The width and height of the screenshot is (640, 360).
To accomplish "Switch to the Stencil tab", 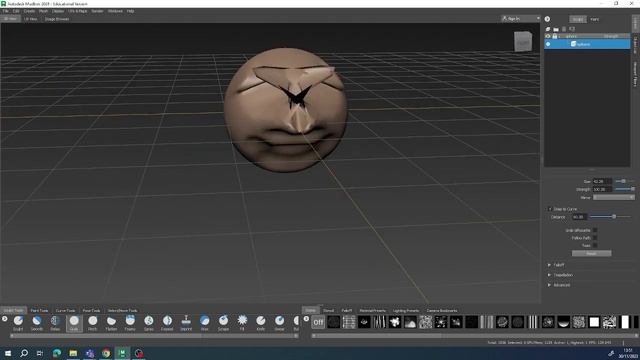I will tap(328, 311).
